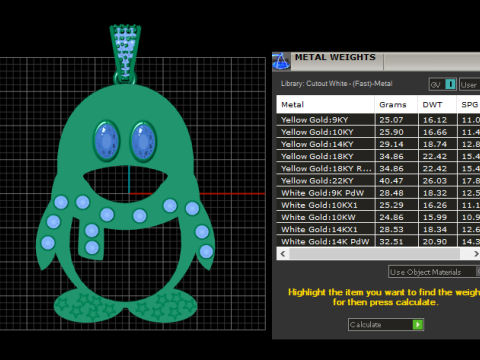The height and width of the screenshot is (360, 480).
Task: Select the White Gold:10KX1 row
Action: [x=378, y=205]
